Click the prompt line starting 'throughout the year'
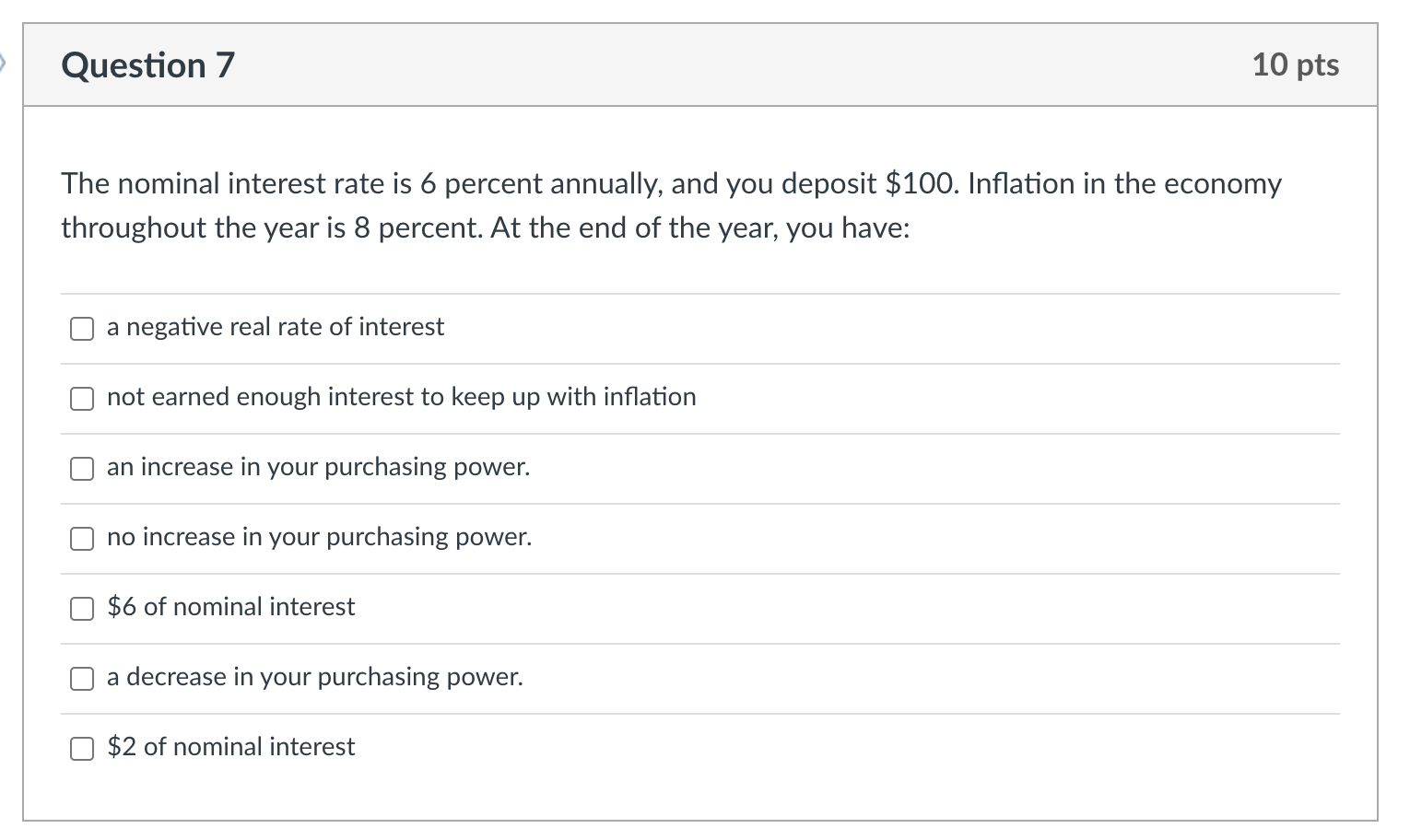Screen dimensions: 1410x840 pos(485,227)
